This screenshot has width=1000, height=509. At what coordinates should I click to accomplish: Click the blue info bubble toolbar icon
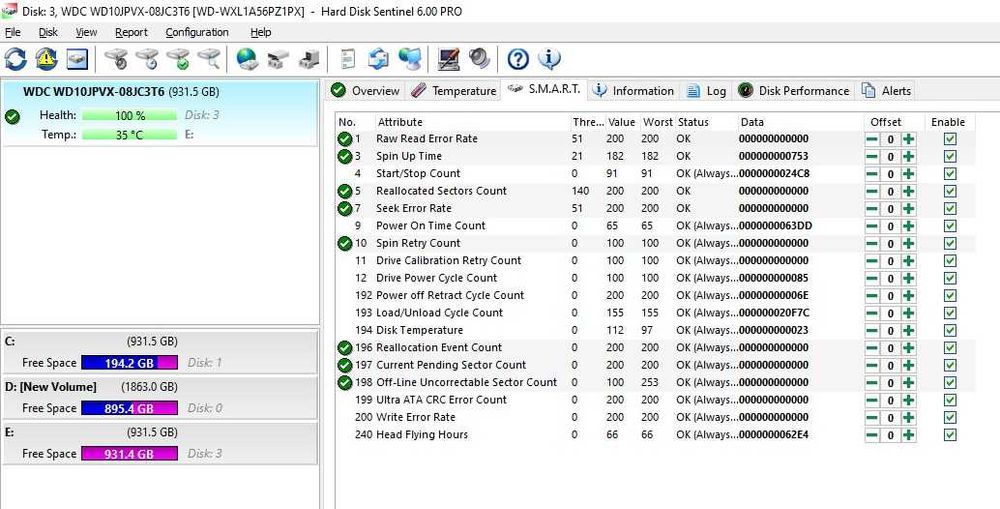[549, 59]
